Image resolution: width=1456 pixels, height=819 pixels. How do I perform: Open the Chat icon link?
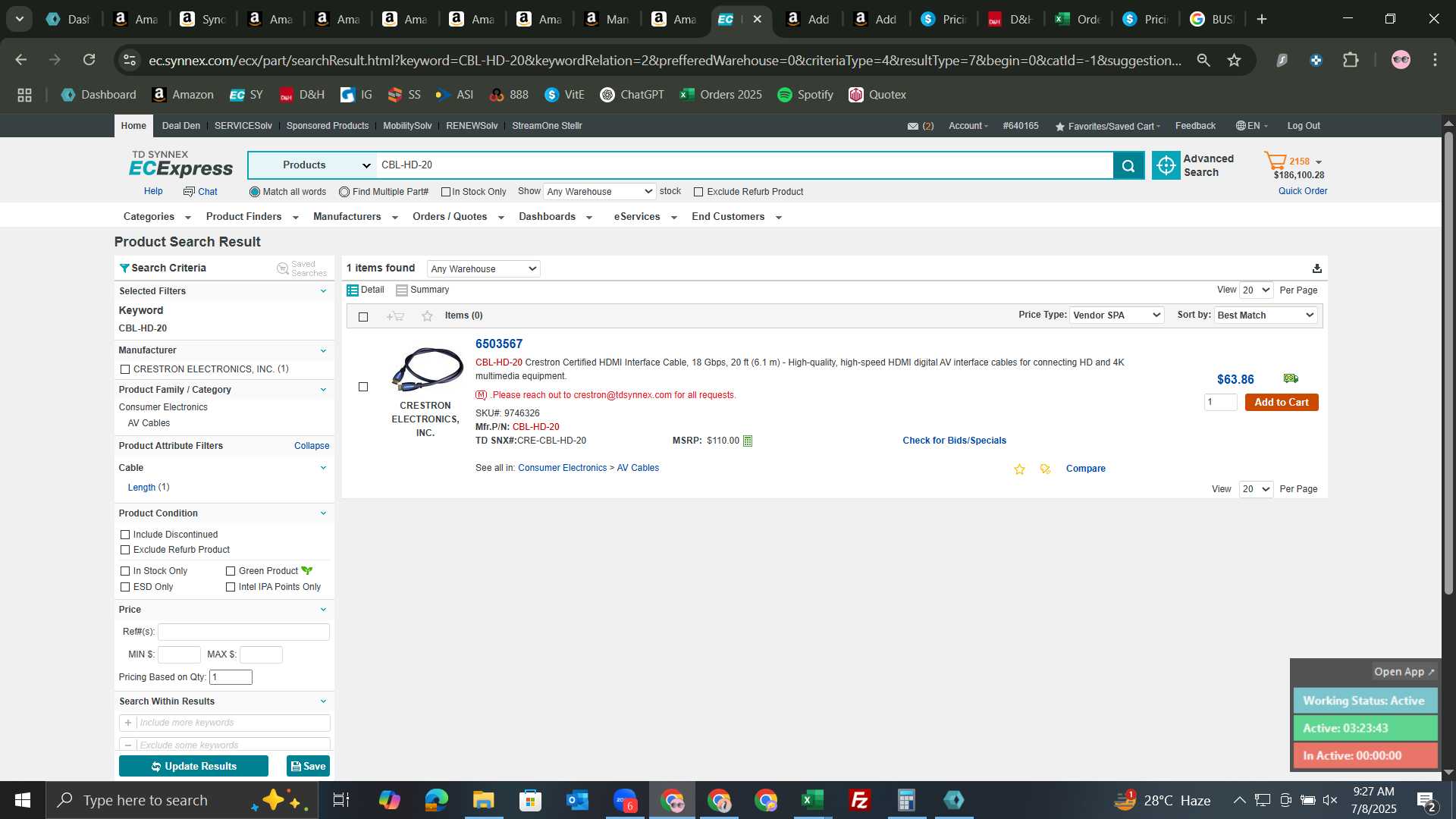tap(200, 192)
